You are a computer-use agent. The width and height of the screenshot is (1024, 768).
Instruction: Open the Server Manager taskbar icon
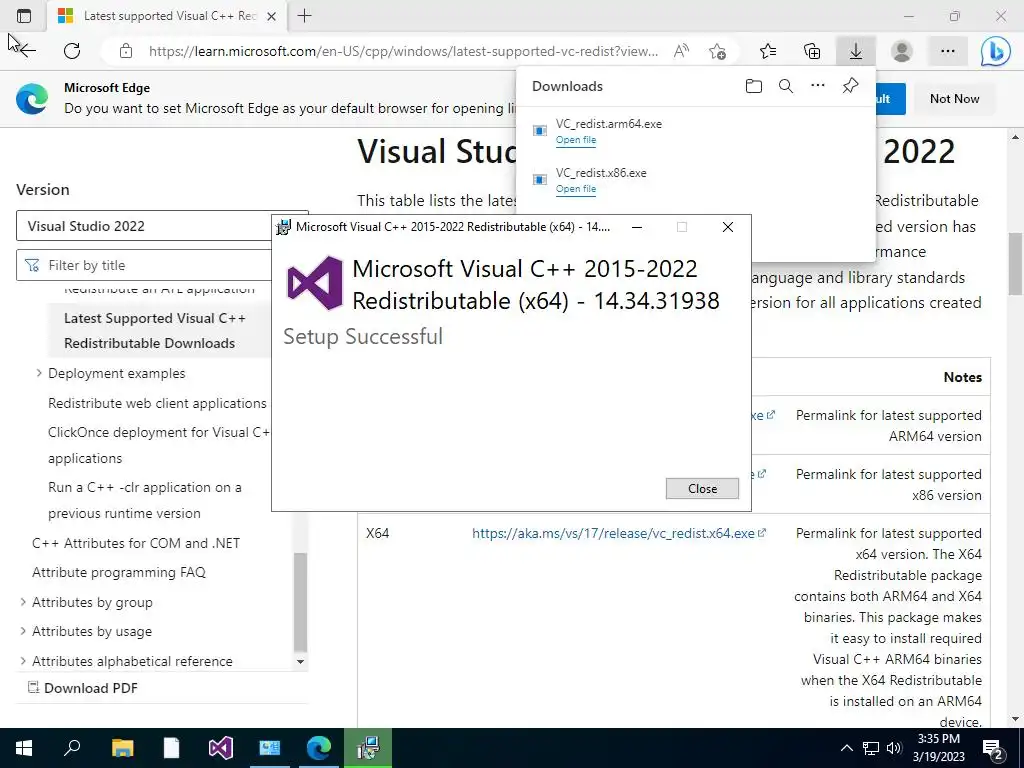[x=270, y=748]
